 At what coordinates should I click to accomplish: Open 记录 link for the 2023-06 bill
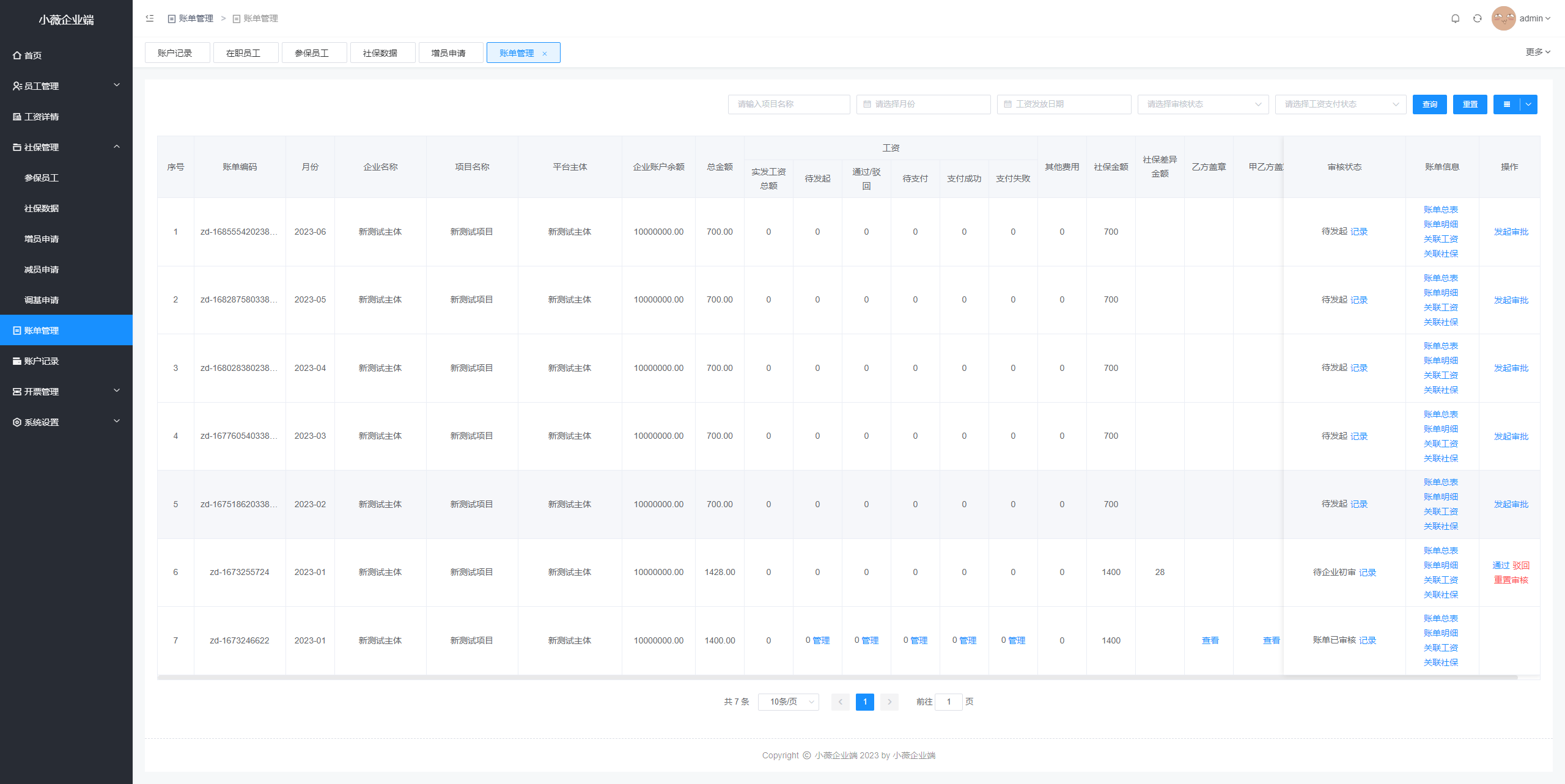pyautogui.click(x=1359, y=232)
